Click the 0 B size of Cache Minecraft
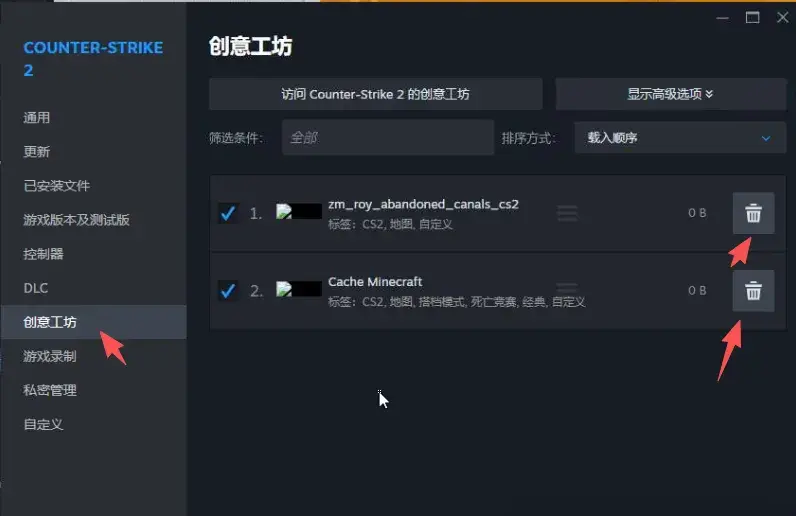This screenshot has width=796, height=516. pyautogui.click(x=697, y=291)
